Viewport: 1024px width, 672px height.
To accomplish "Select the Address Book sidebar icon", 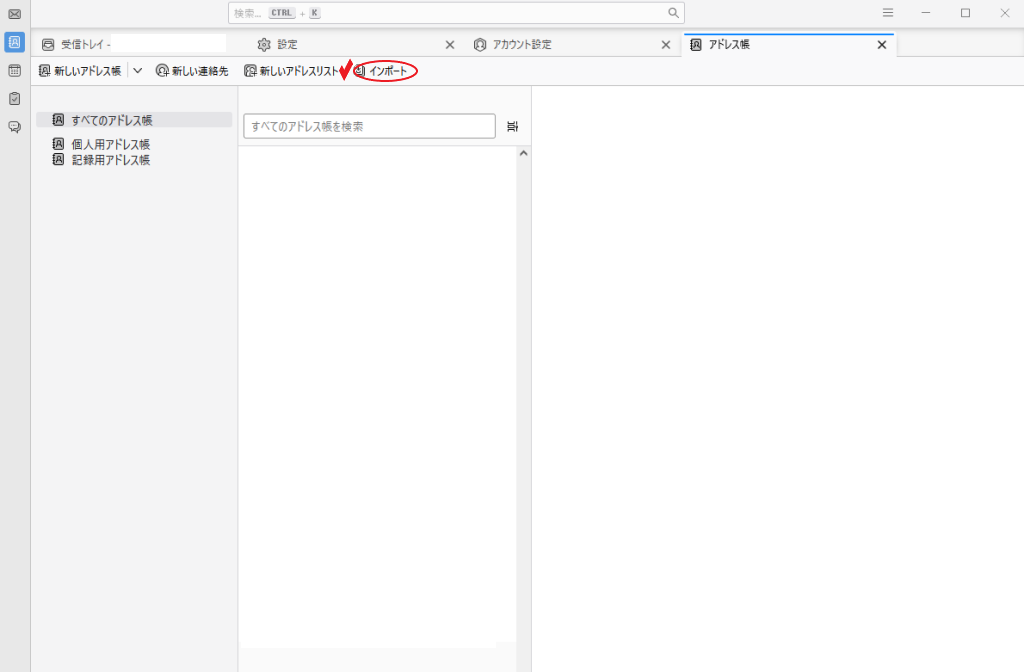I will pos(14,42).
